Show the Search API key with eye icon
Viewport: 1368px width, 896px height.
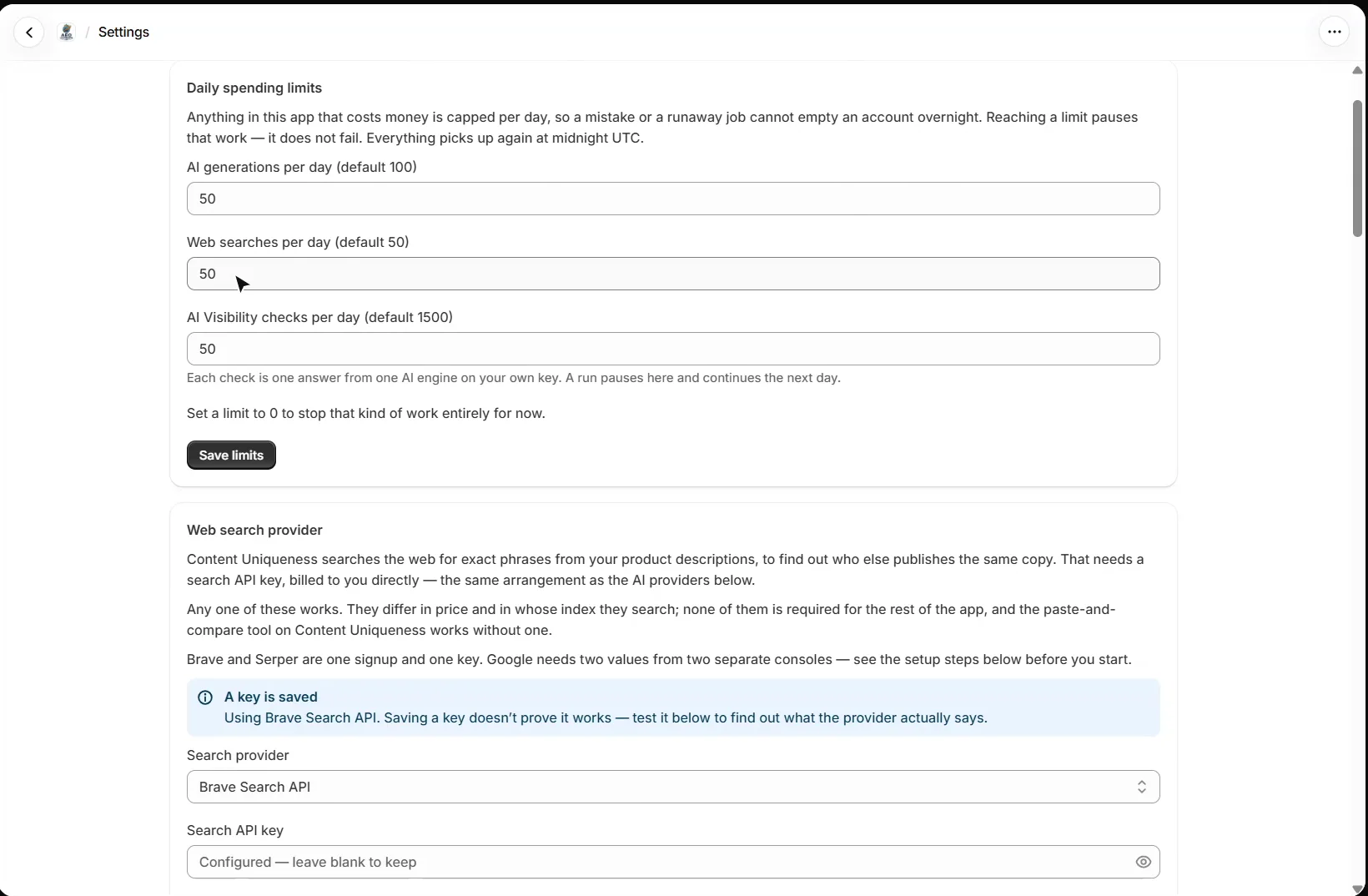tap(1143, 862)
